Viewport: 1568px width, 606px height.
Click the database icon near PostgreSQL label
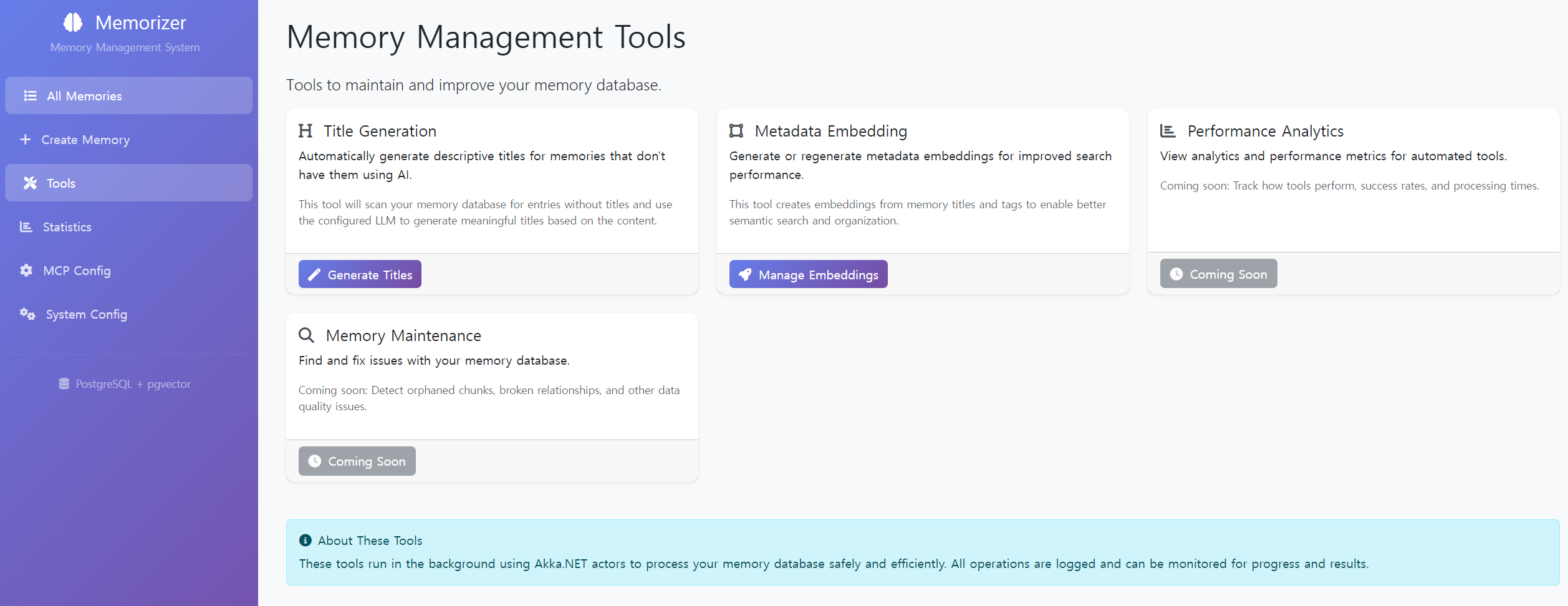(x=64, y=384)
